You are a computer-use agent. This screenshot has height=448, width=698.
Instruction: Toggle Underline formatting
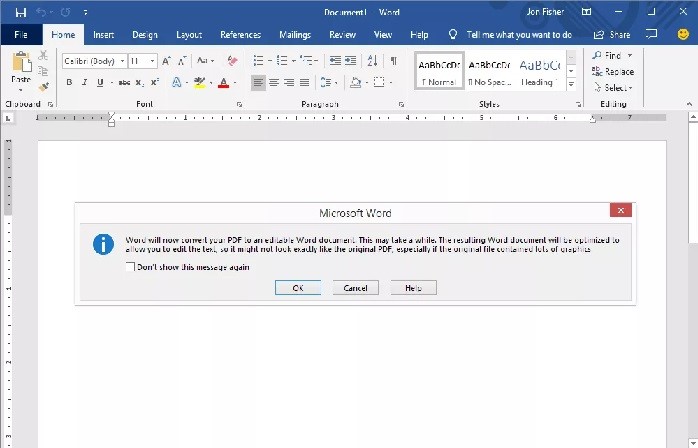point(100,82)
